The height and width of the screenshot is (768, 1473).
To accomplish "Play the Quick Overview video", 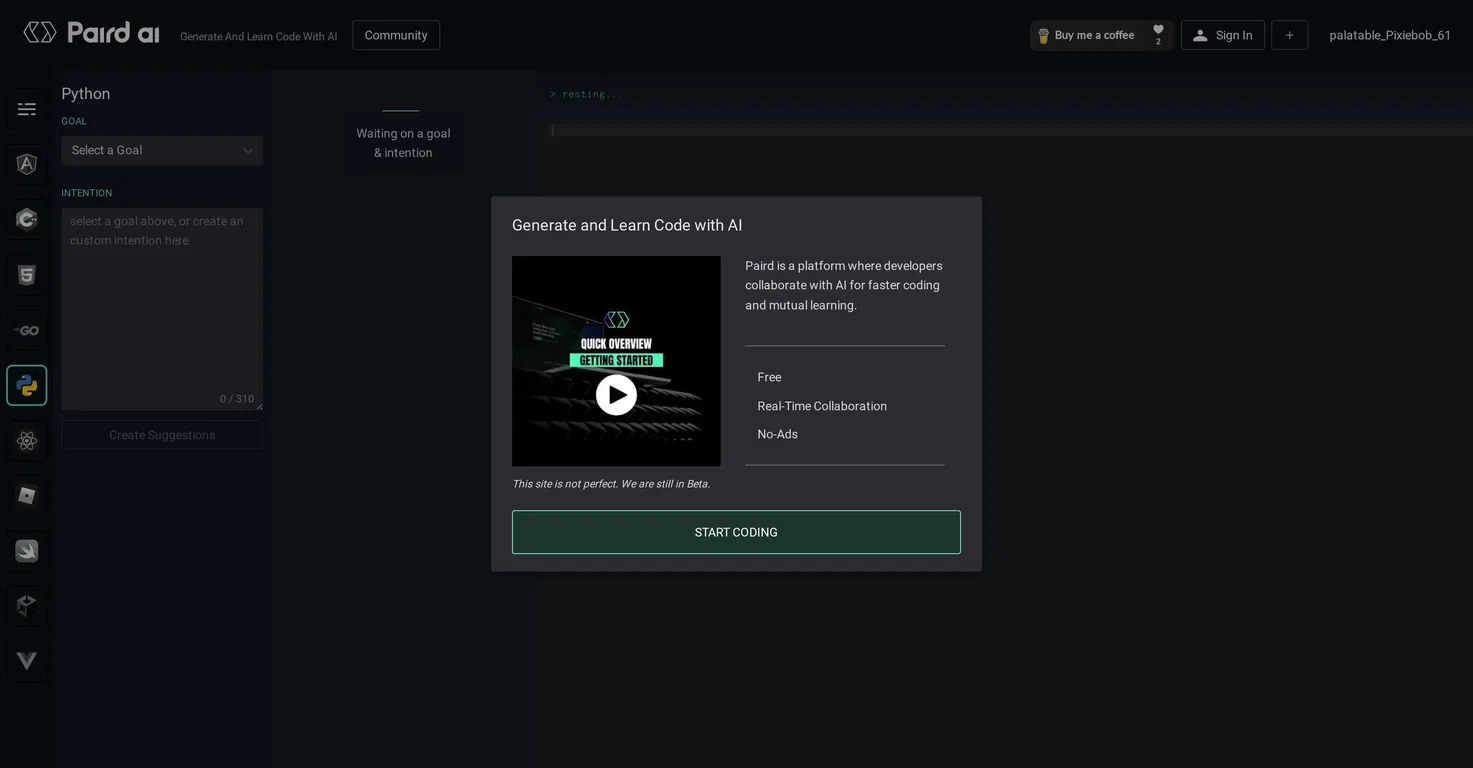I will point(616,395).
